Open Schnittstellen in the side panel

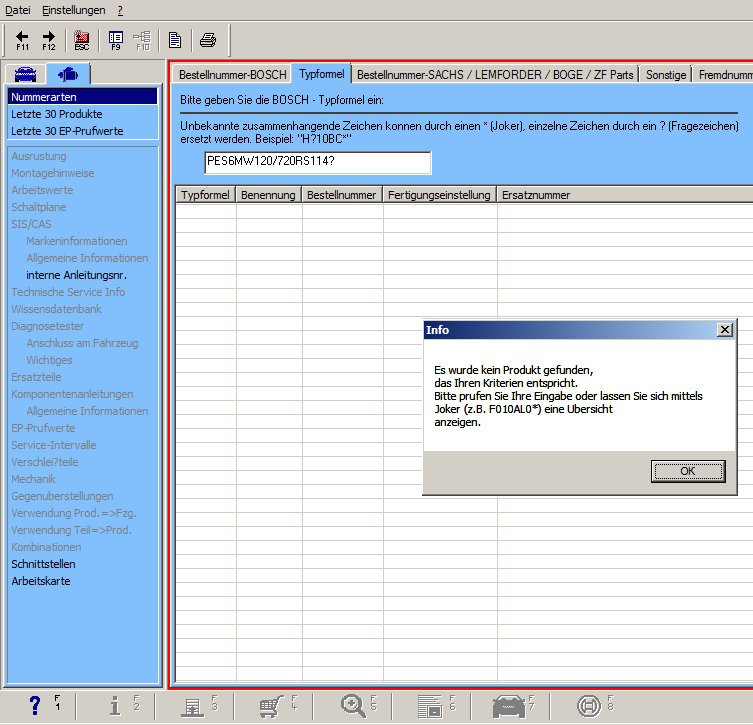coord(43,564)
